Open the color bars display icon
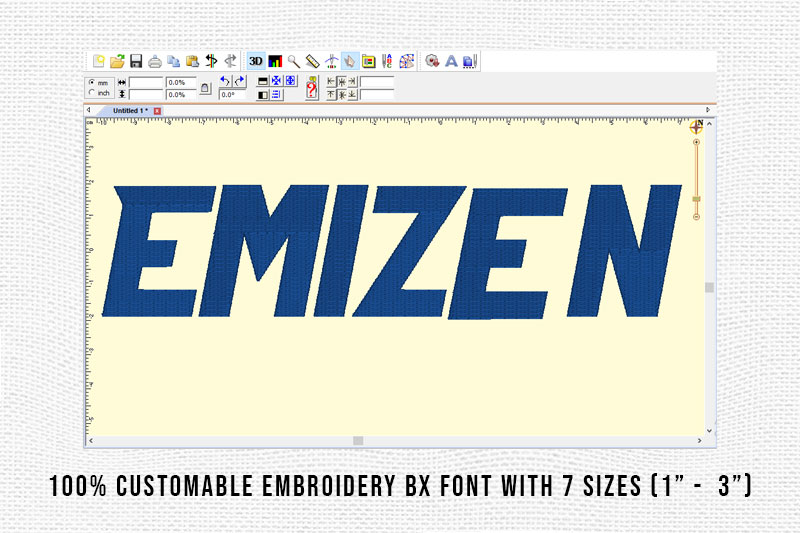The width and height of the screenshot is (800, 533). (275, 62)
